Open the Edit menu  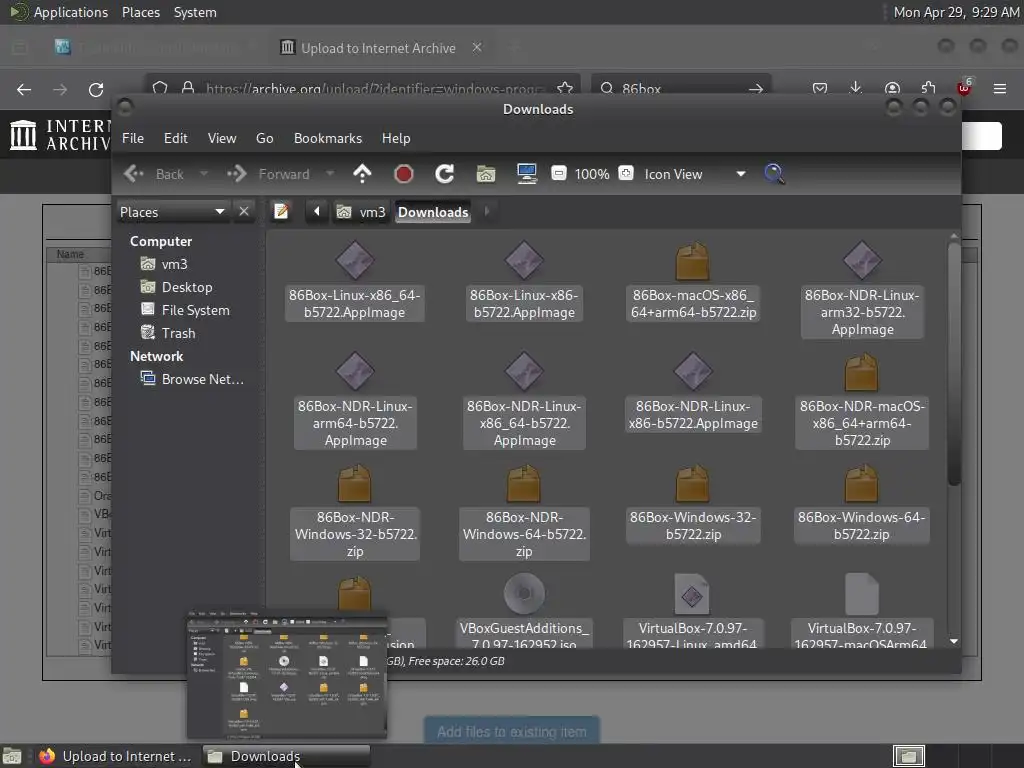pos(176,138)
